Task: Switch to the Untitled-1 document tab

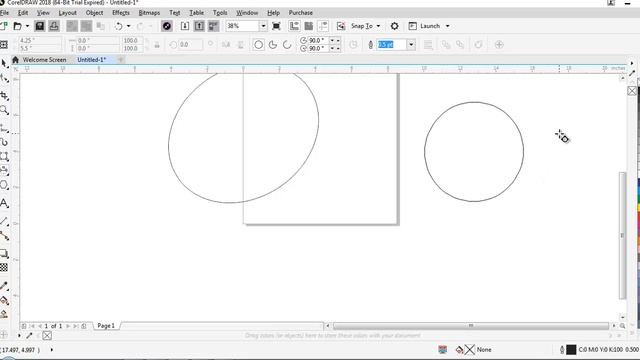Action: coord(91,60)
